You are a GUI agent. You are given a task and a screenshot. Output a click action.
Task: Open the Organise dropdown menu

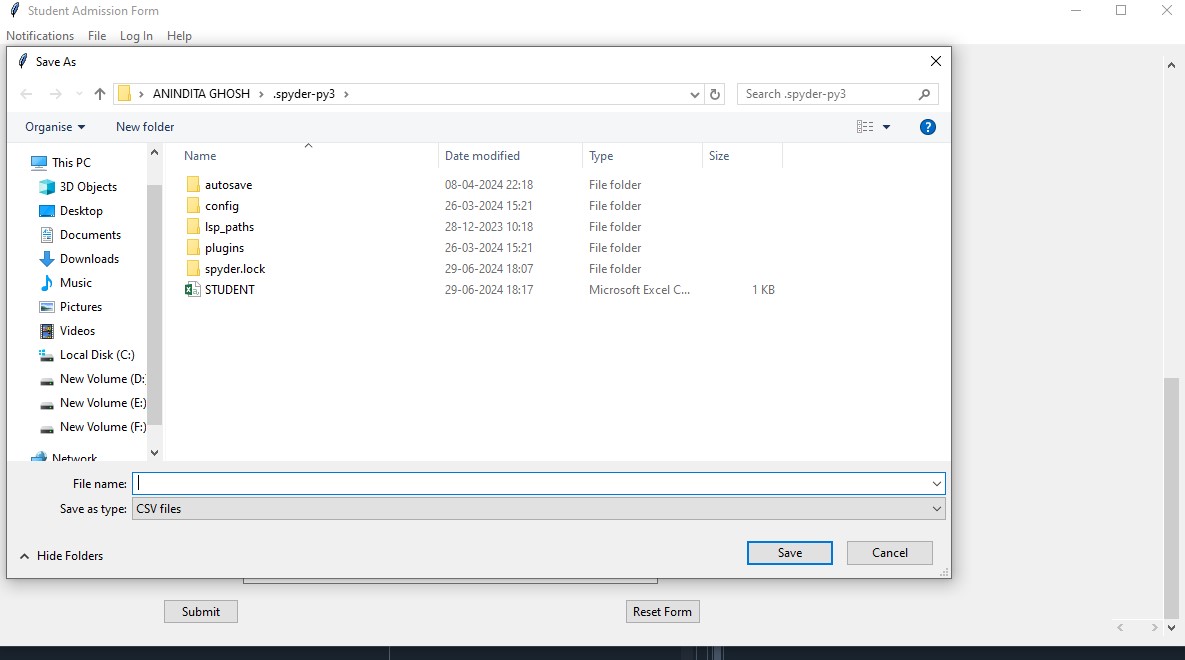[55, 127]
